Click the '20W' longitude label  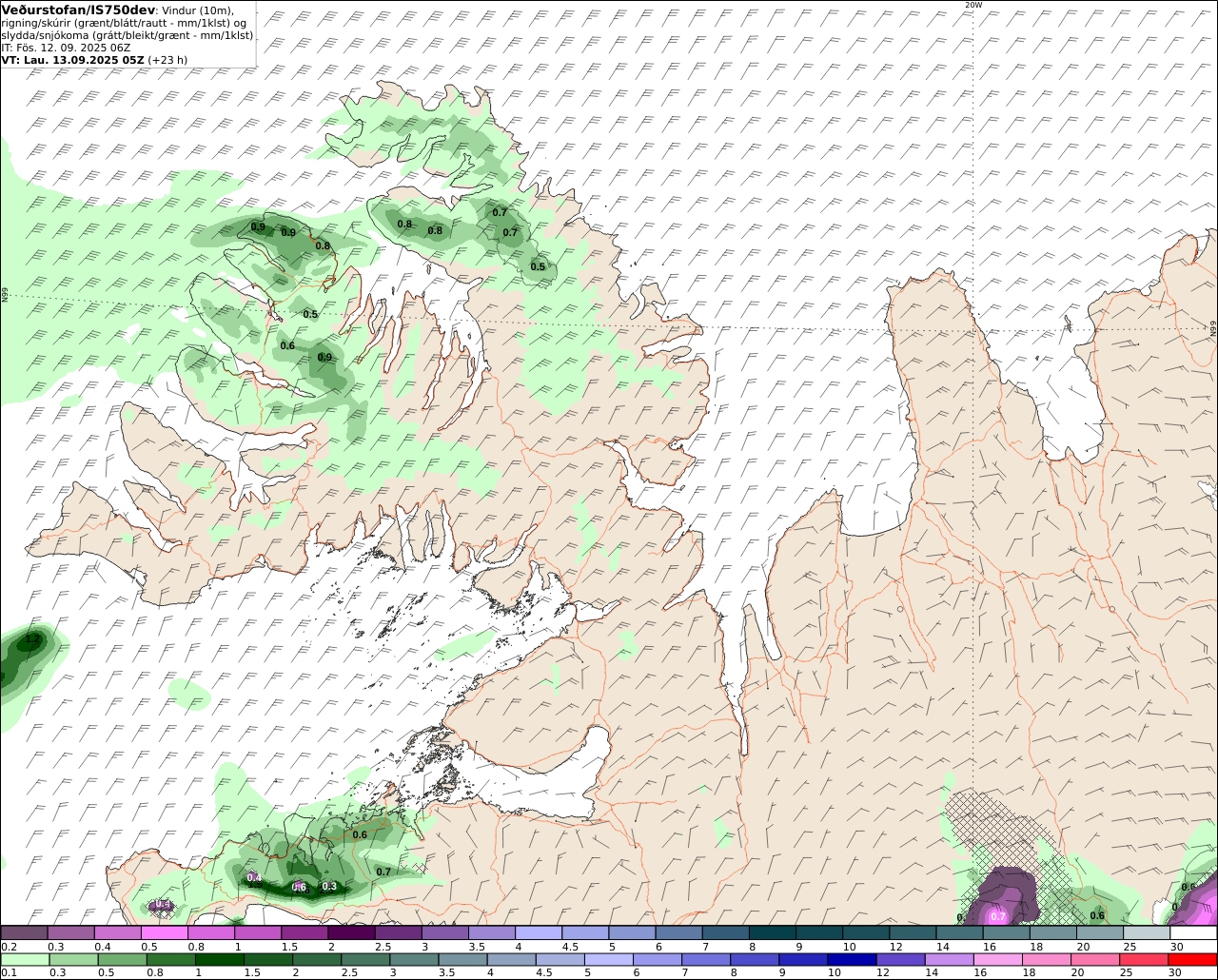[972, 5]
